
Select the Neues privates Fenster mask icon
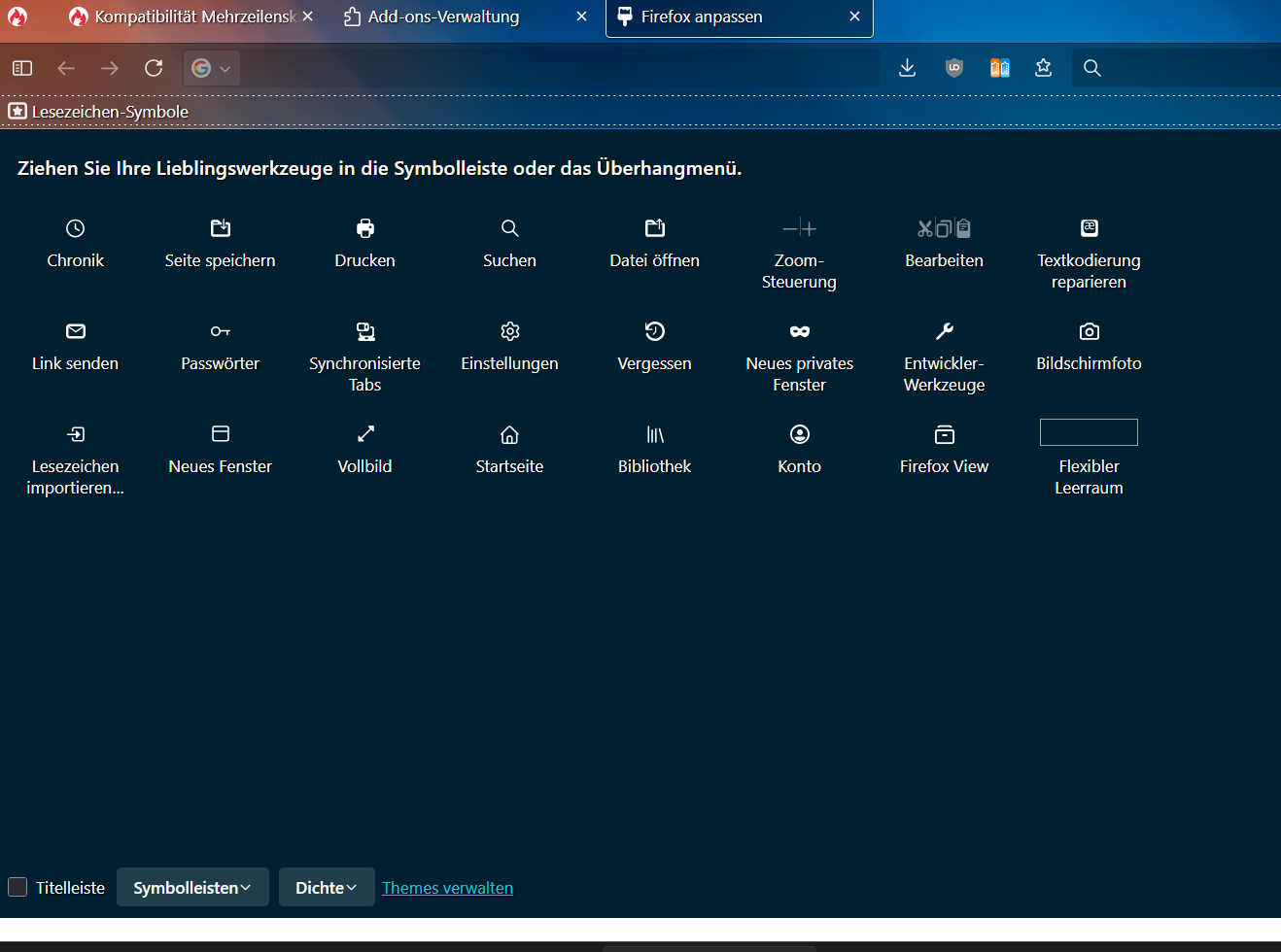799,331
